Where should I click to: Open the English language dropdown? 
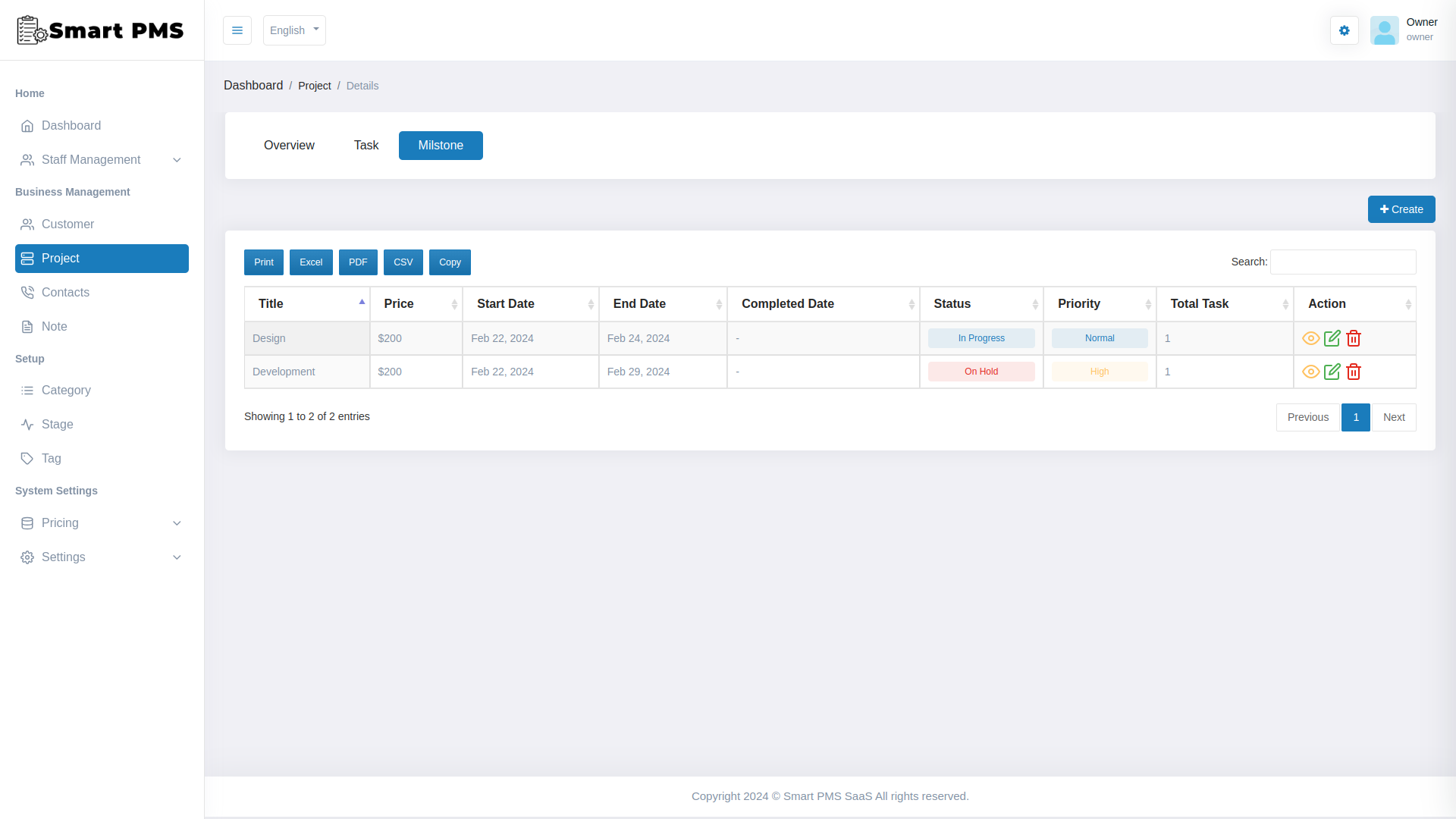[294, 30]
